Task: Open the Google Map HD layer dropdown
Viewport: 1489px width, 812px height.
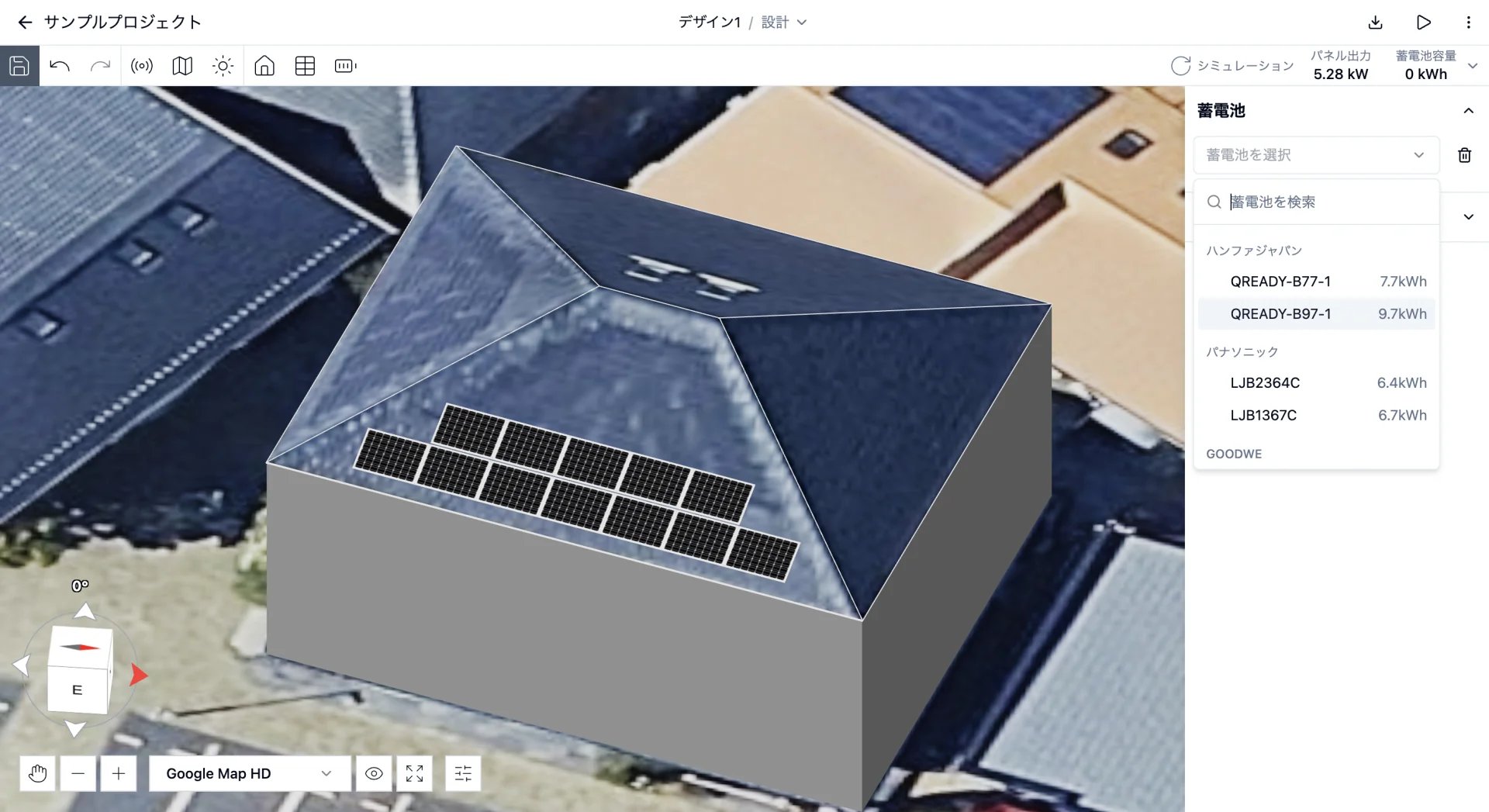Action: (x=249, y=773)
